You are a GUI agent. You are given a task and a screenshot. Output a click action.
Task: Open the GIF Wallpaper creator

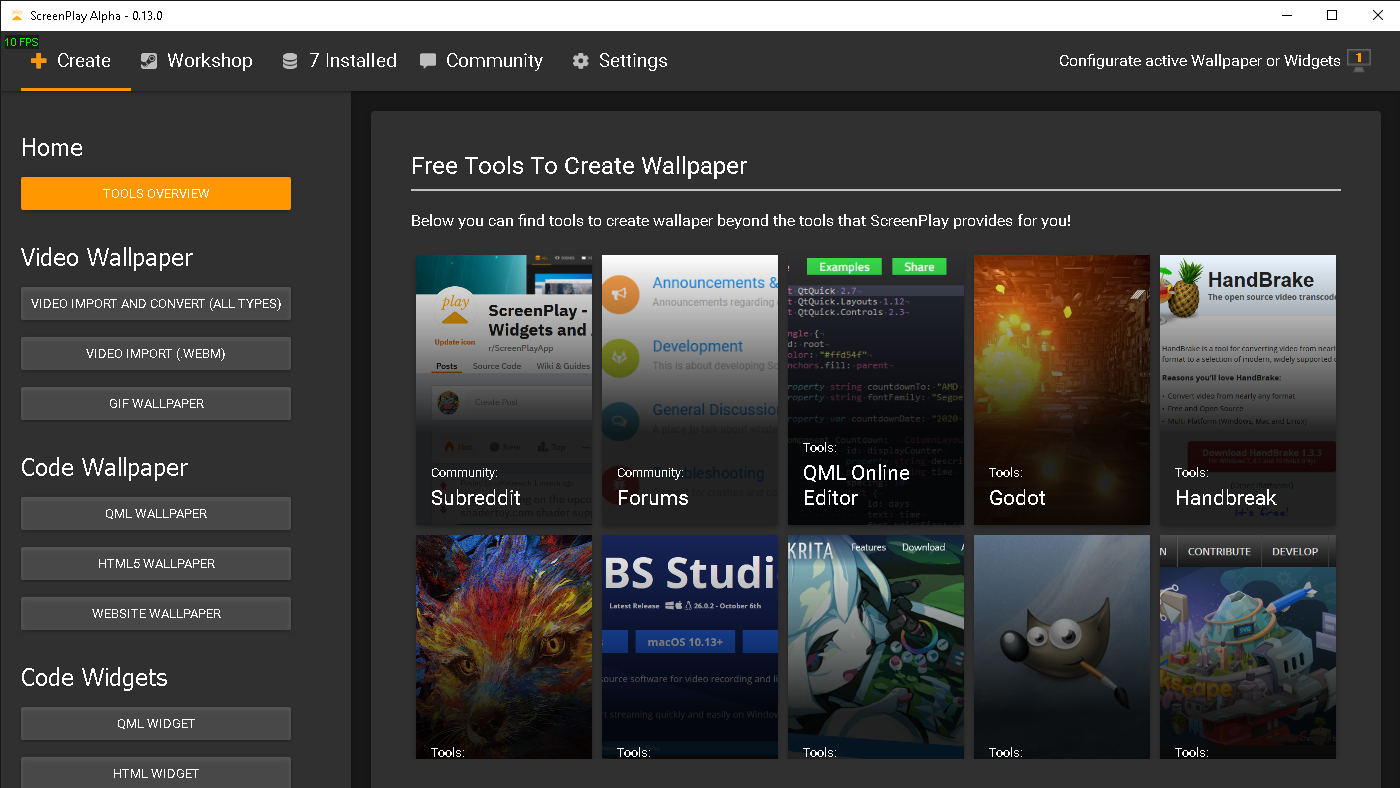click(156, 404)
